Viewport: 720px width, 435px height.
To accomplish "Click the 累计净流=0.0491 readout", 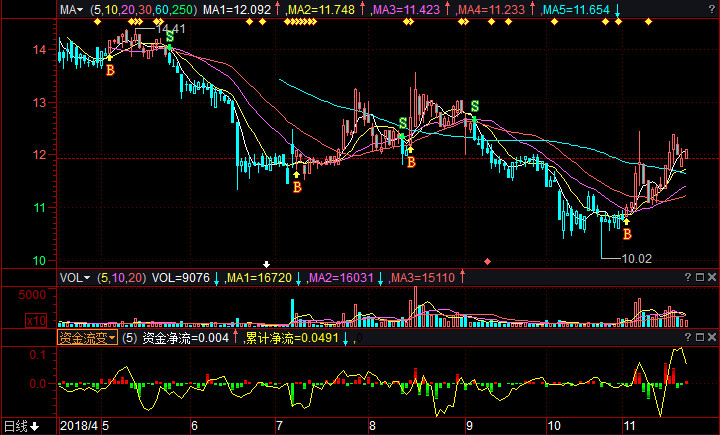I will (292, 338).
